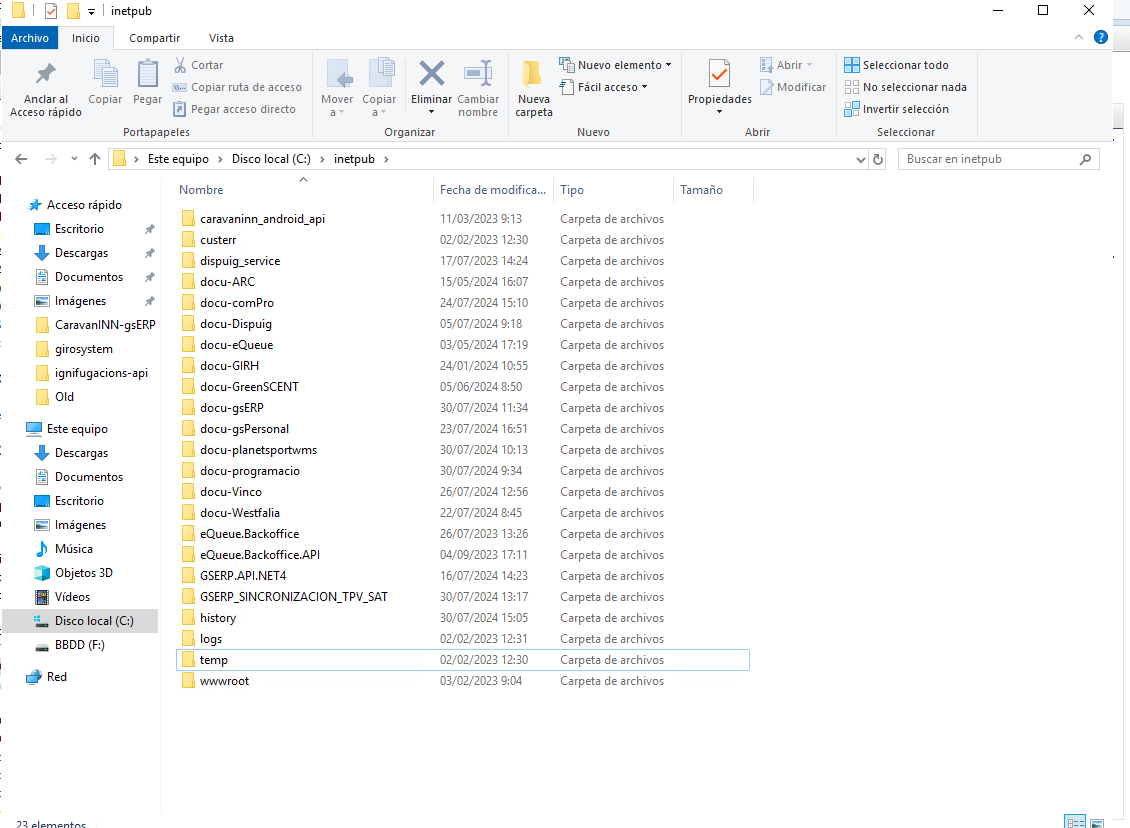Screen dimensions: 1130x828
Task: Click the Buscar en inetpub search field
Action: click(990, 159)
